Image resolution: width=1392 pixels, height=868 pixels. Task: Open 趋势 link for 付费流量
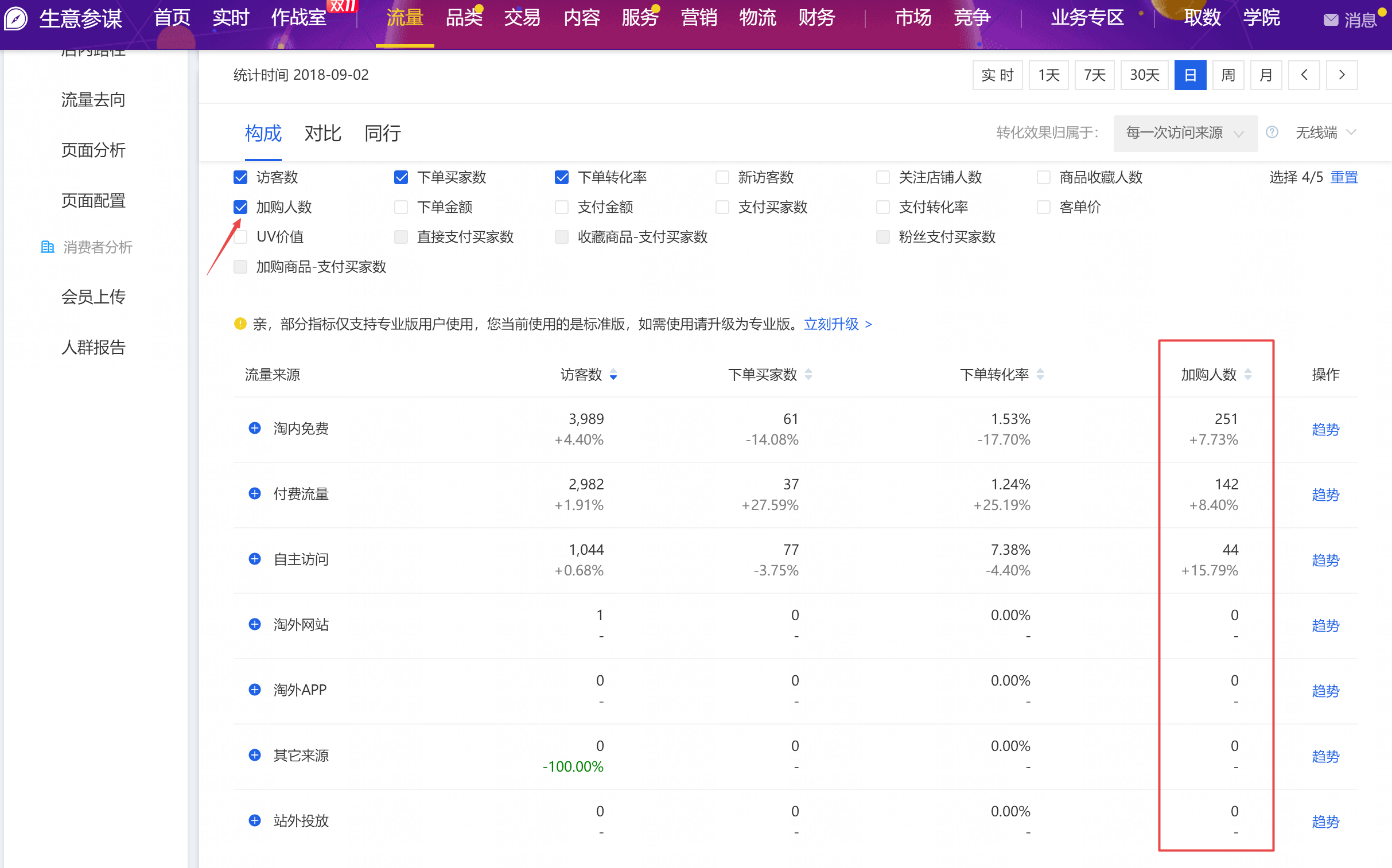coord(1325,495)
